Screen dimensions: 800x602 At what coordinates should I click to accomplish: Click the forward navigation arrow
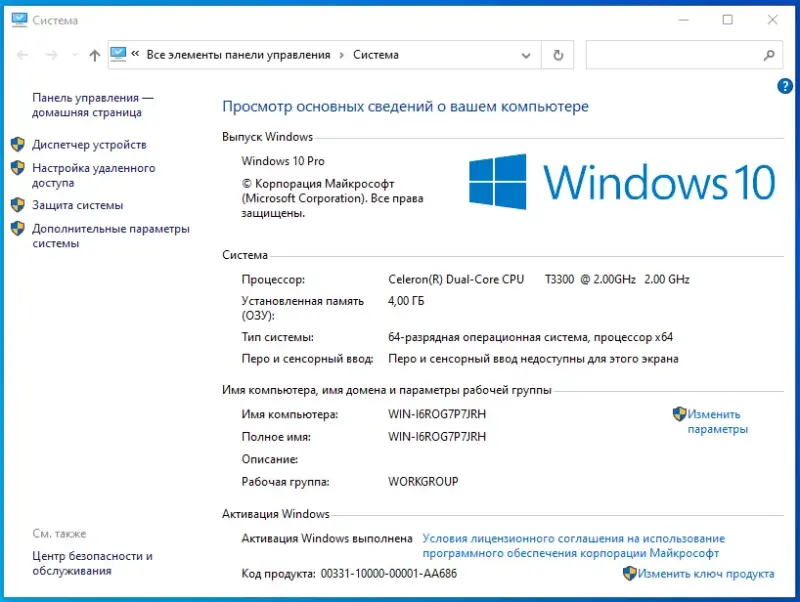52,55
